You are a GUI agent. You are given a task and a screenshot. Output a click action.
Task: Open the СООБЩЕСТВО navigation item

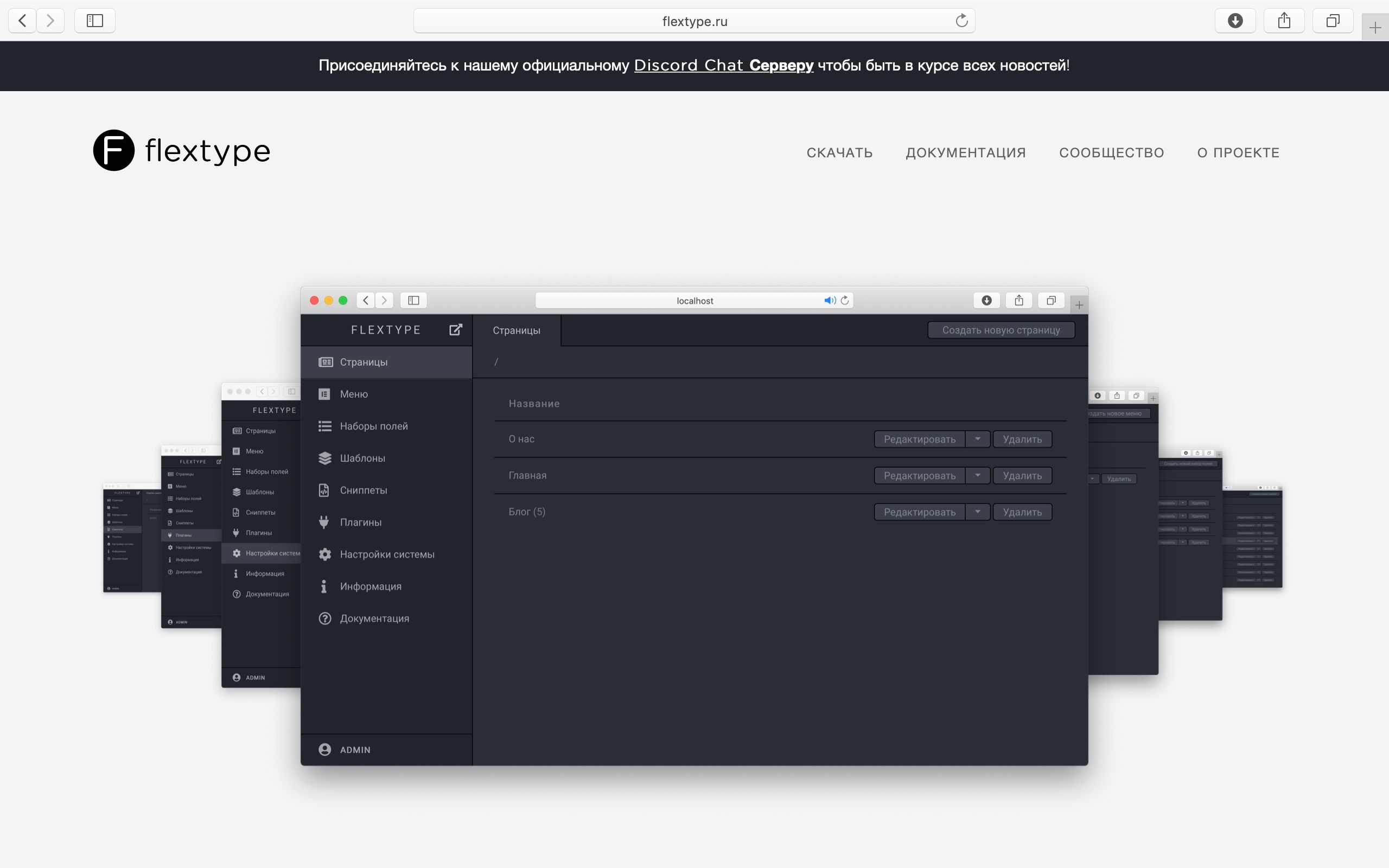tap(1111, 152)
